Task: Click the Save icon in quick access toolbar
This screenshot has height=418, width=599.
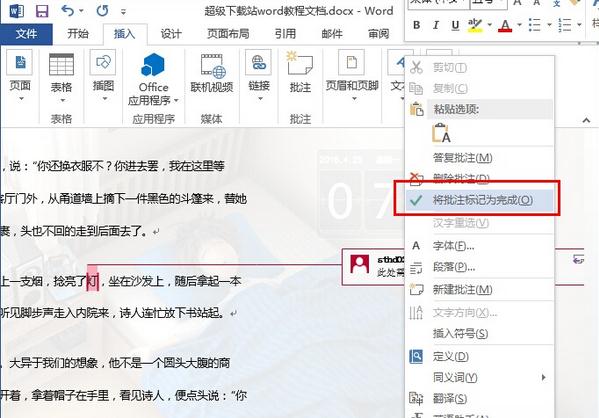Action: [x=42, y=11]
